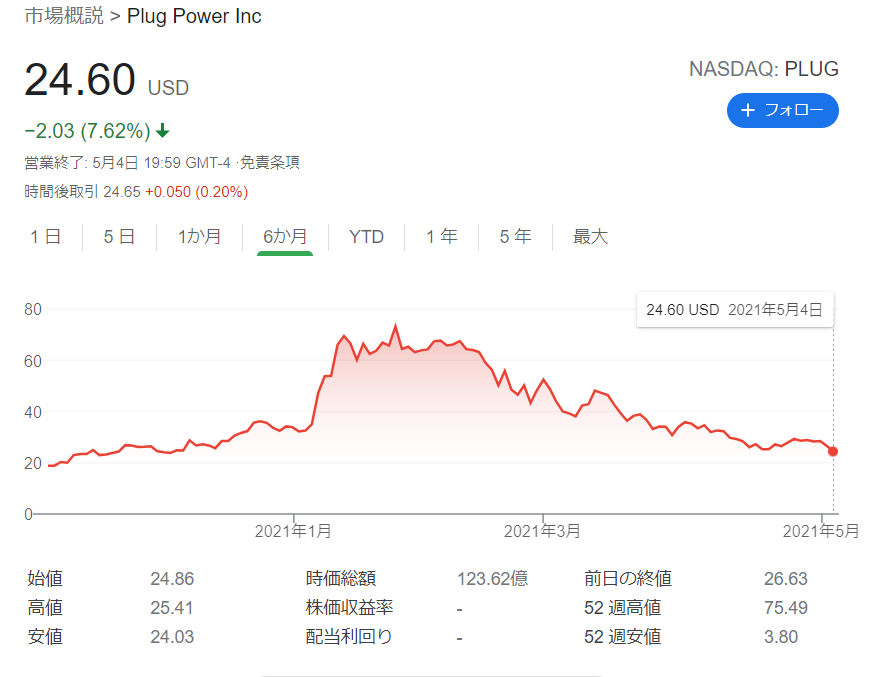Image resolution: width=871 pixels, height=677 pixels.
Task: Click the NASDAQ: PLUG ticker label
Action: (x=764, y=69)
